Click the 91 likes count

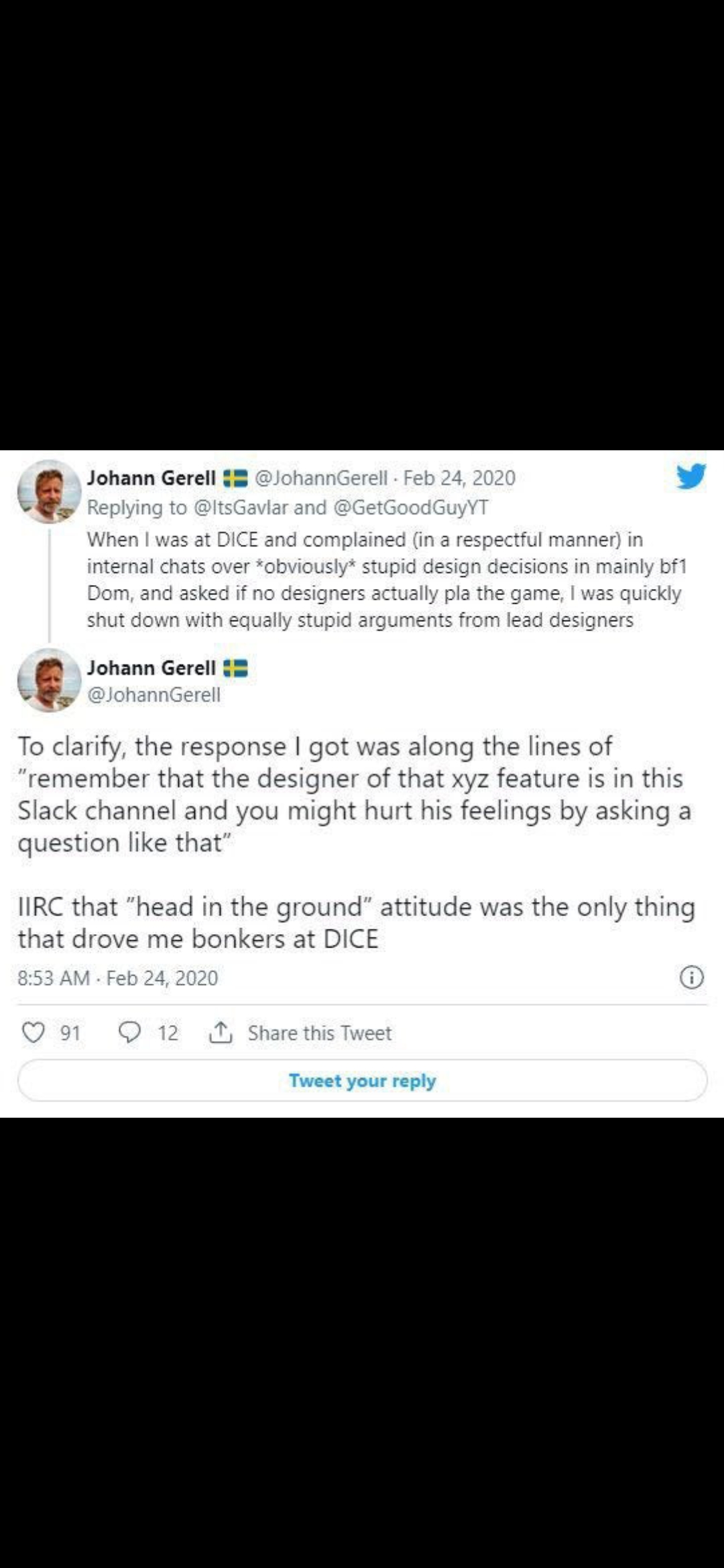[70, 1033]
